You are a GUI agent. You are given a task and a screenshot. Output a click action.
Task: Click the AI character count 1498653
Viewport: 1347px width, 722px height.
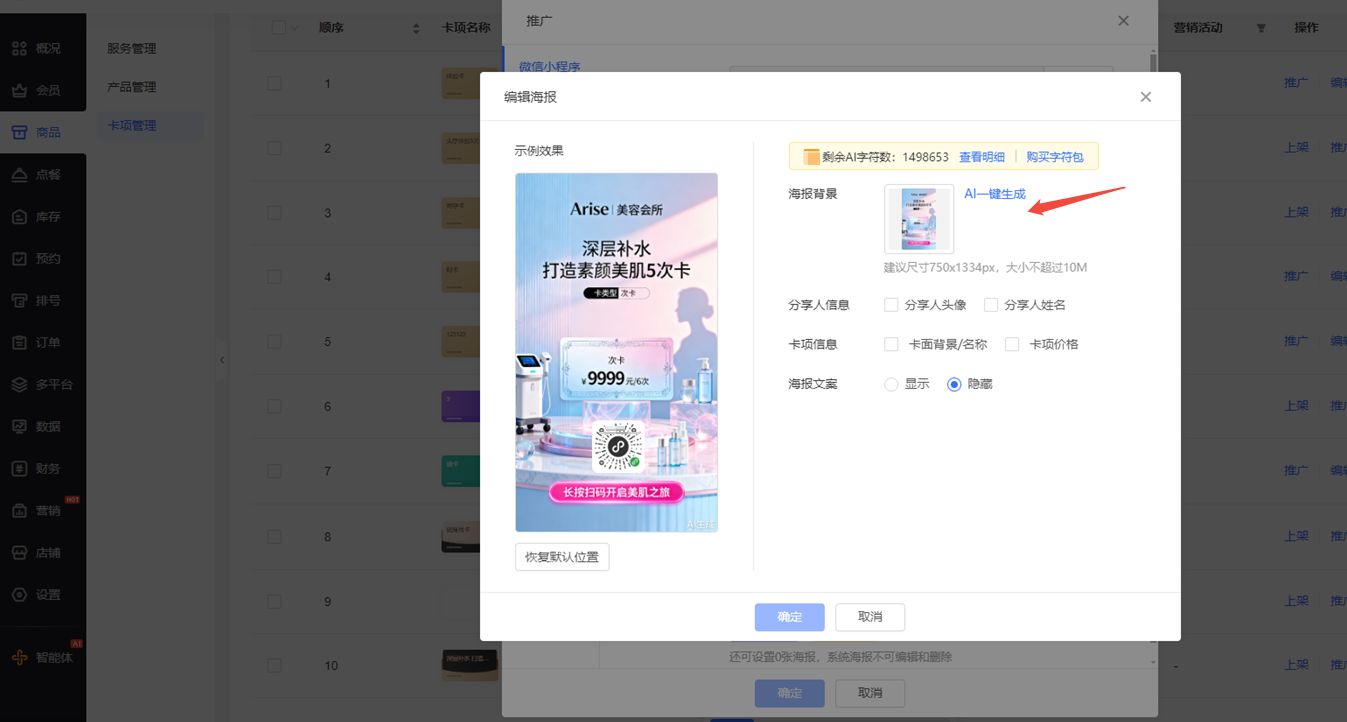tap(925, 157)
